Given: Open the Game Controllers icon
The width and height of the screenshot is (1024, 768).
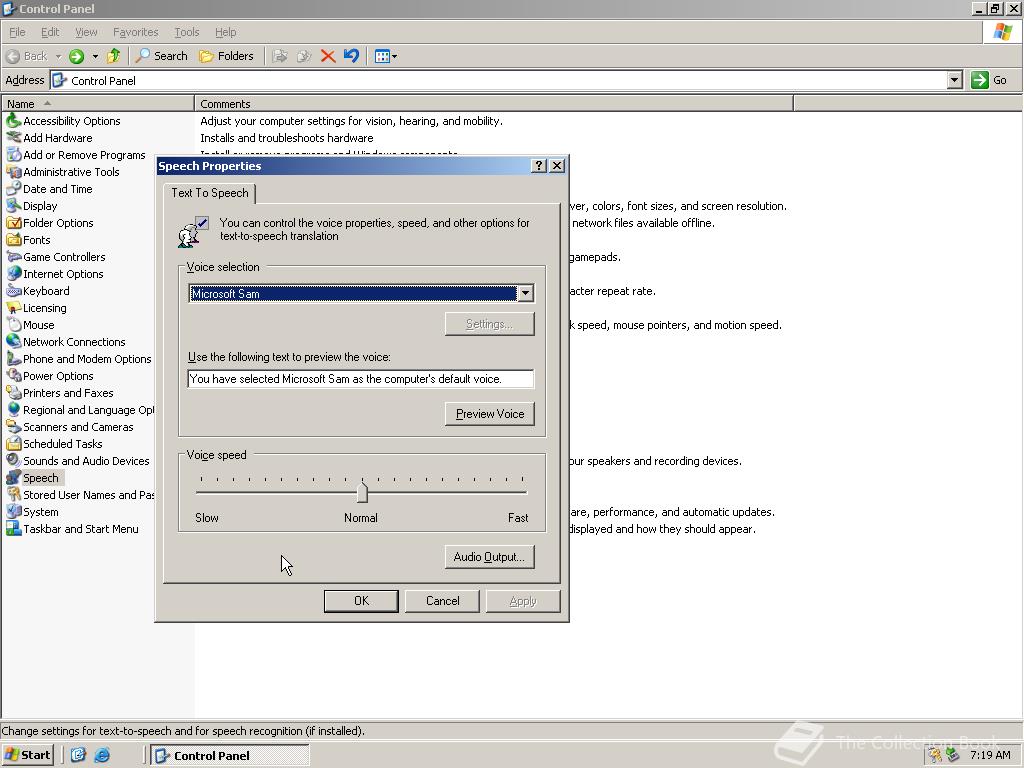Looking at the screenshot, I should 14,257.
